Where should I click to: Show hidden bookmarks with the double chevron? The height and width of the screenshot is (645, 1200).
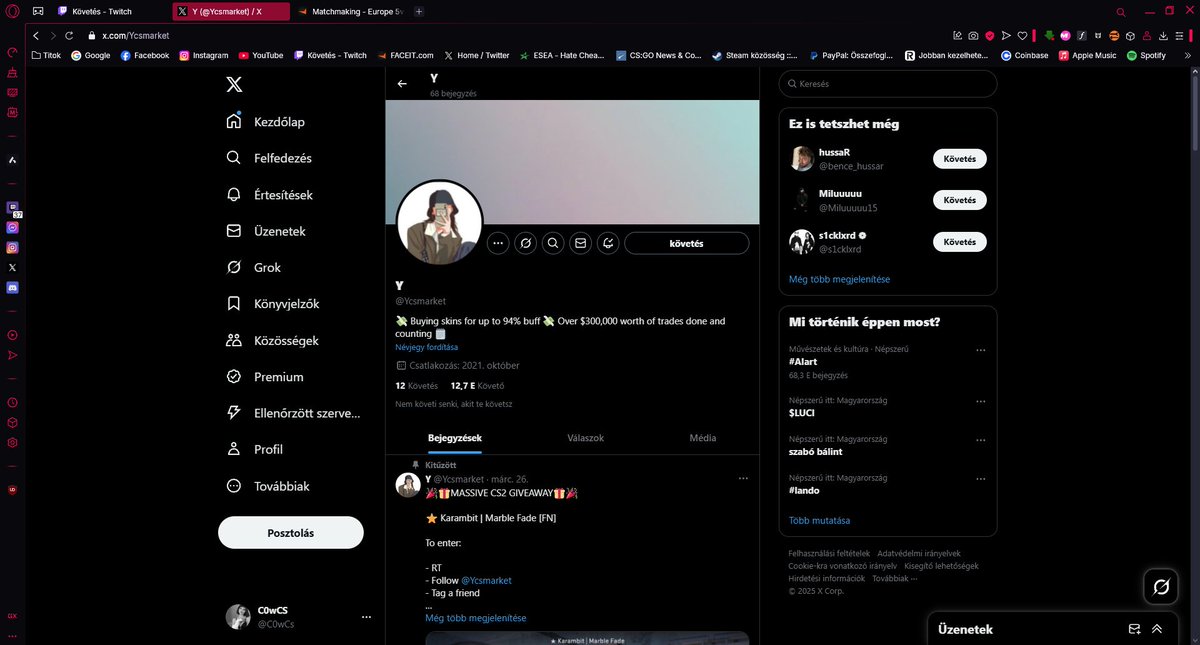1186,56
